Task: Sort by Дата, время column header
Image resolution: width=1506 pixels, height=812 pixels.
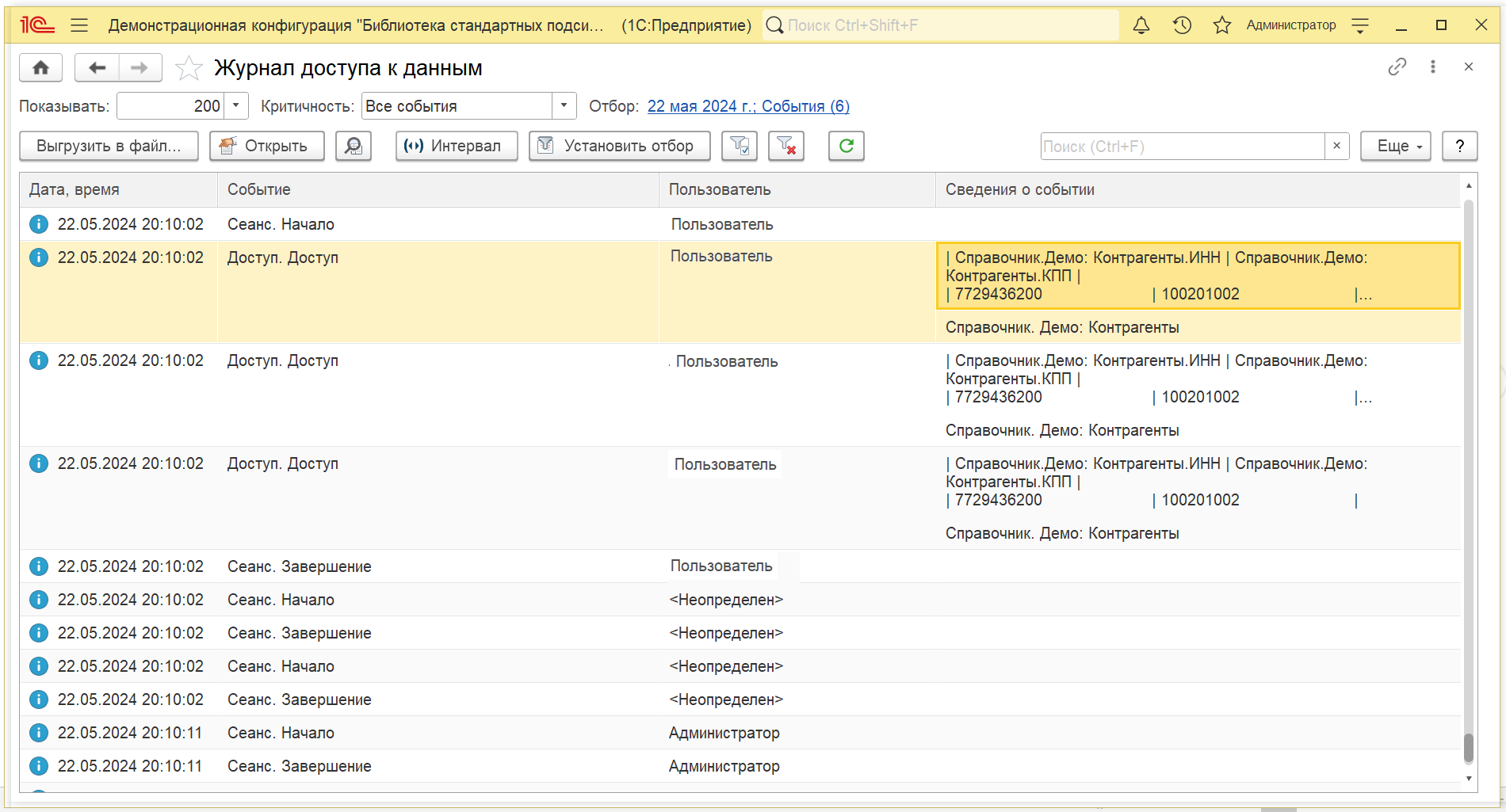Action: point(119,189)
